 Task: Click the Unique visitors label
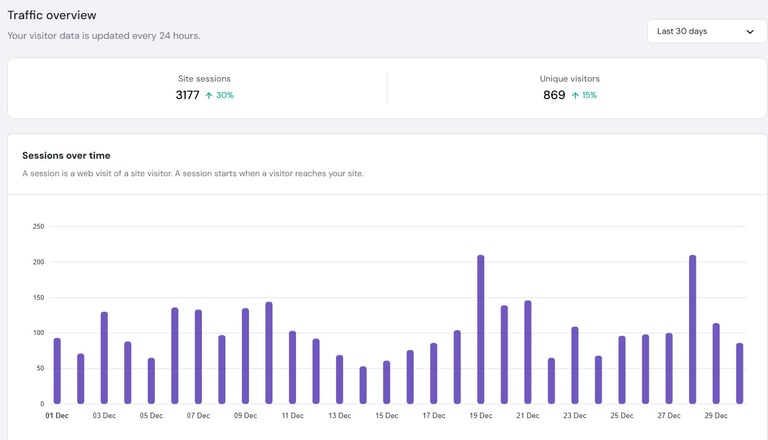tap(569, 78)
